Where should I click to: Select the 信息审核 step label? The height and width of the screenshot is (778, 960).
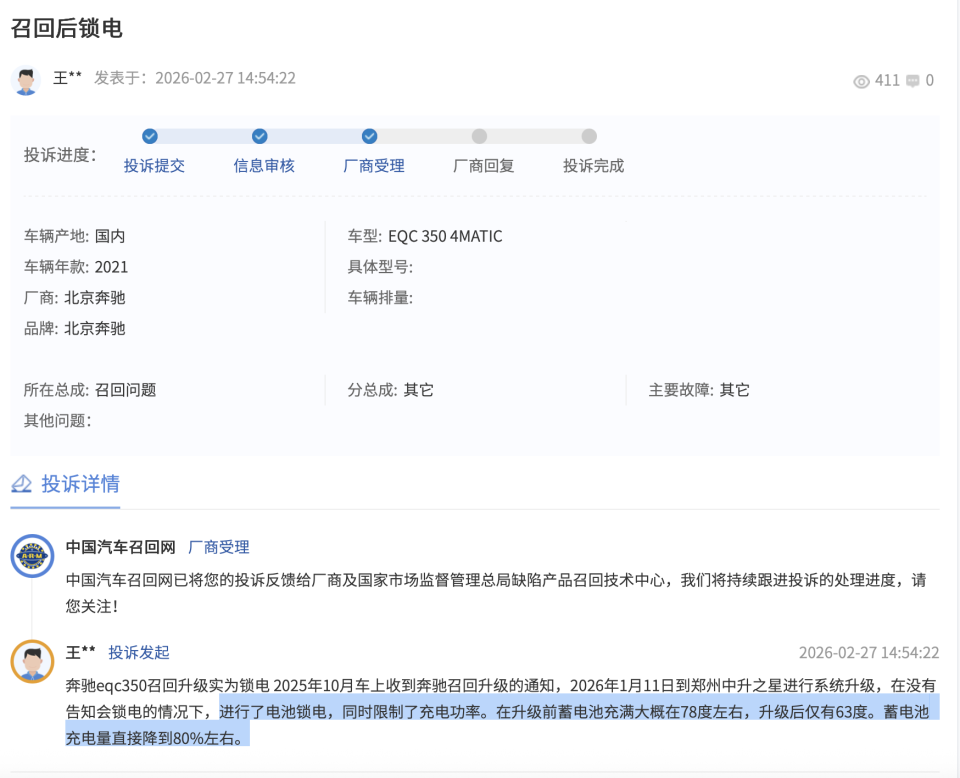coord(264,166)
